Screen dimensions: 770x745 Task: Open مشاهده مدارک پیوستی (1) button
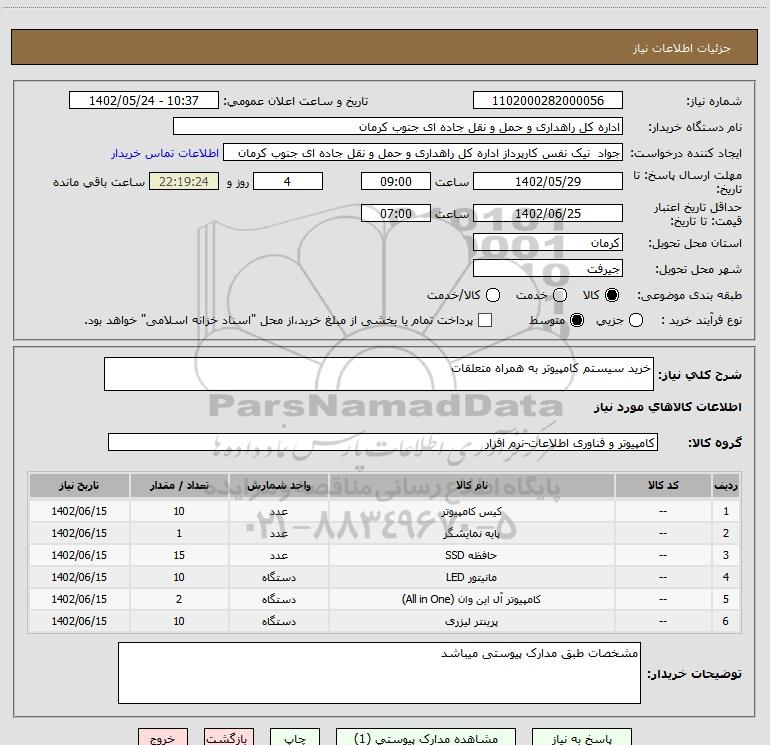pos(425,738)
